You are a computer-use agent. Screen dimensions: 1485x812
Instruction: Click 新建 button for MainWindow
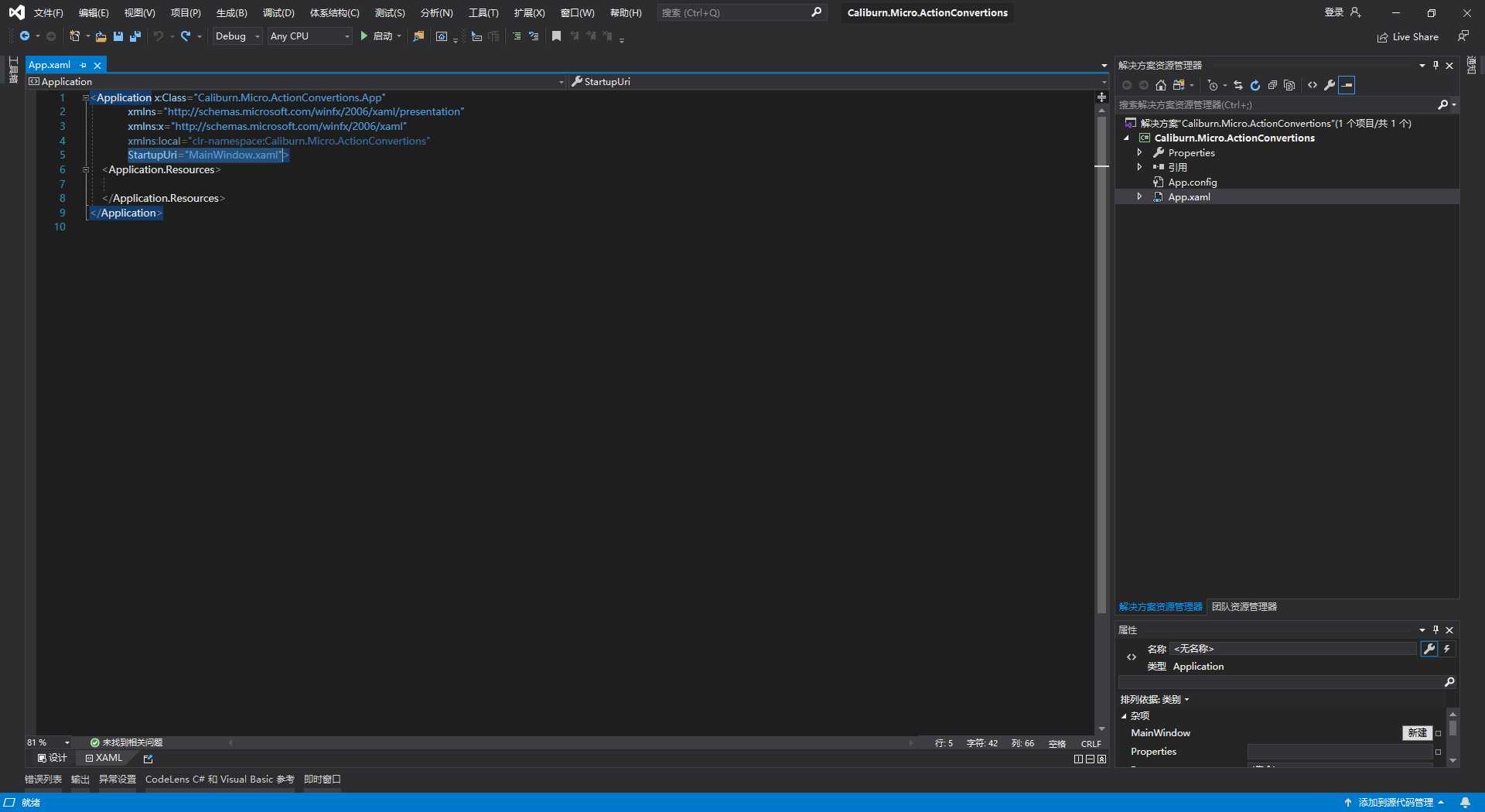coord(1417,733)
